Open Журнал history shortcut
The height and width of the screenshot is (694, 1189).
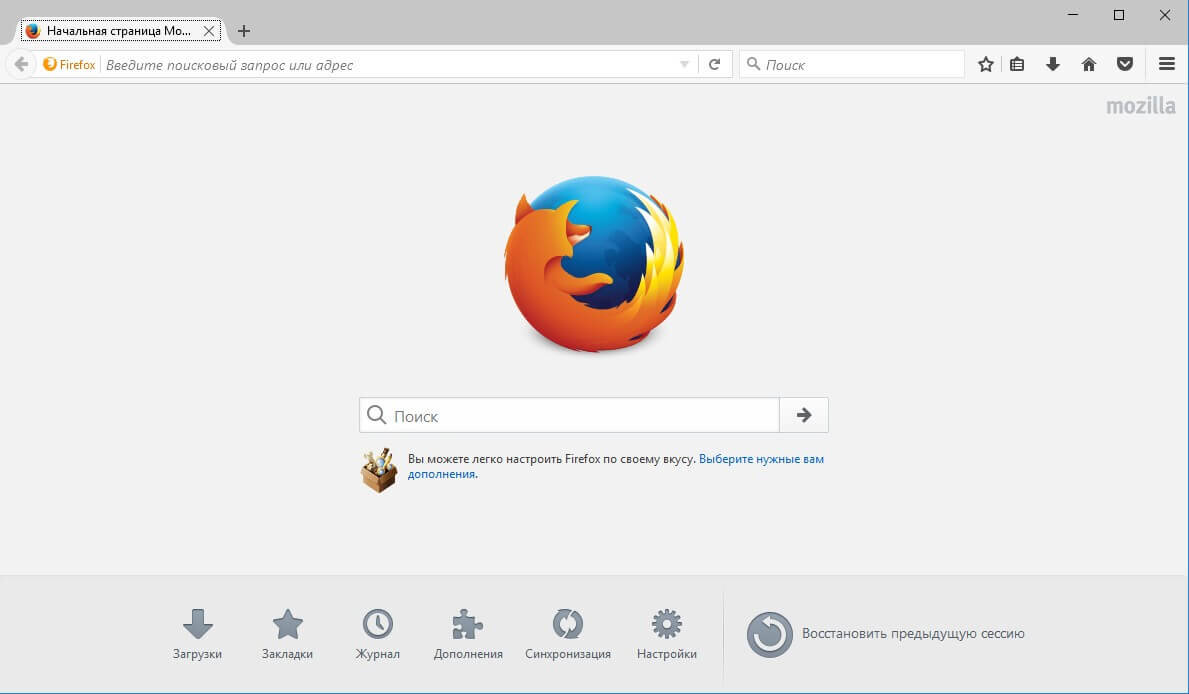click(x=378, y=634)
